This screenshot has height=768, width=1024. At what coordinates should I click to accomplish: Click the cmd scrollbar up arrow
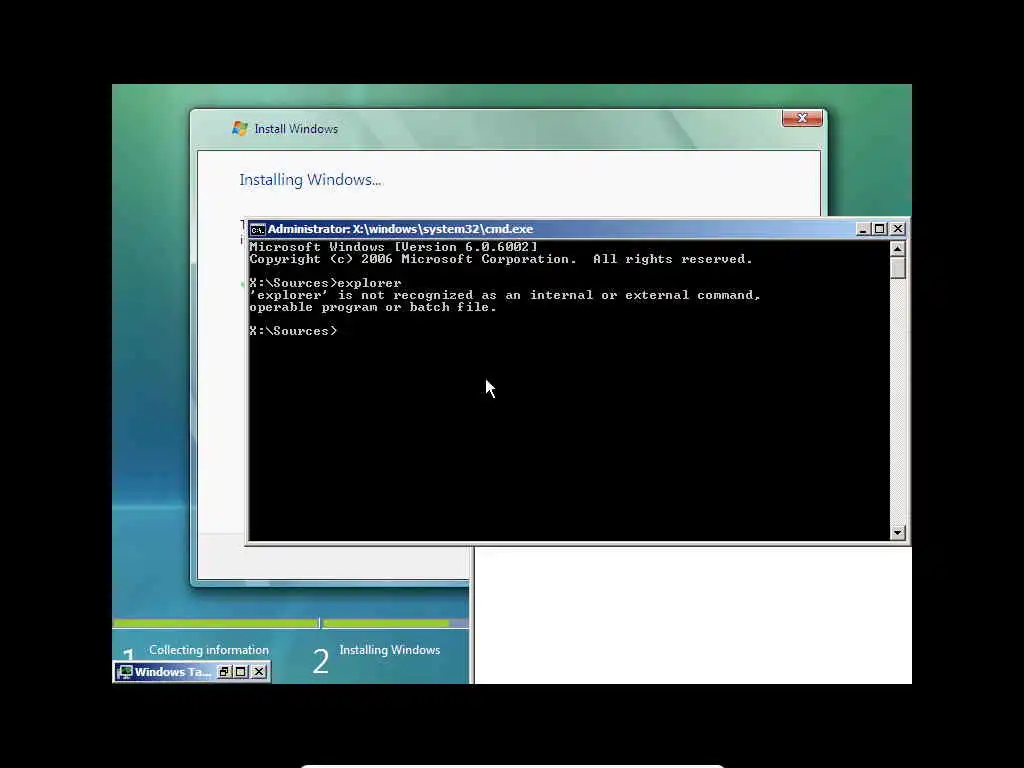(x=898, y=249)
